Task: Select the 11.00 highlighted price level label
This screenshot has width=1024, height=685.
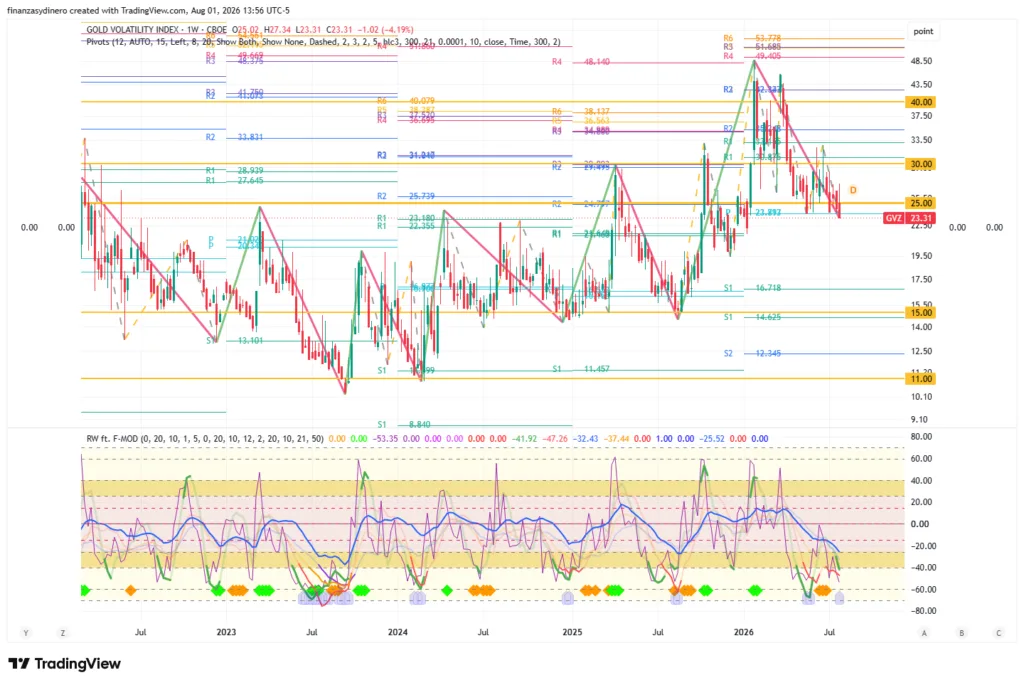Action: click(921, 379)
